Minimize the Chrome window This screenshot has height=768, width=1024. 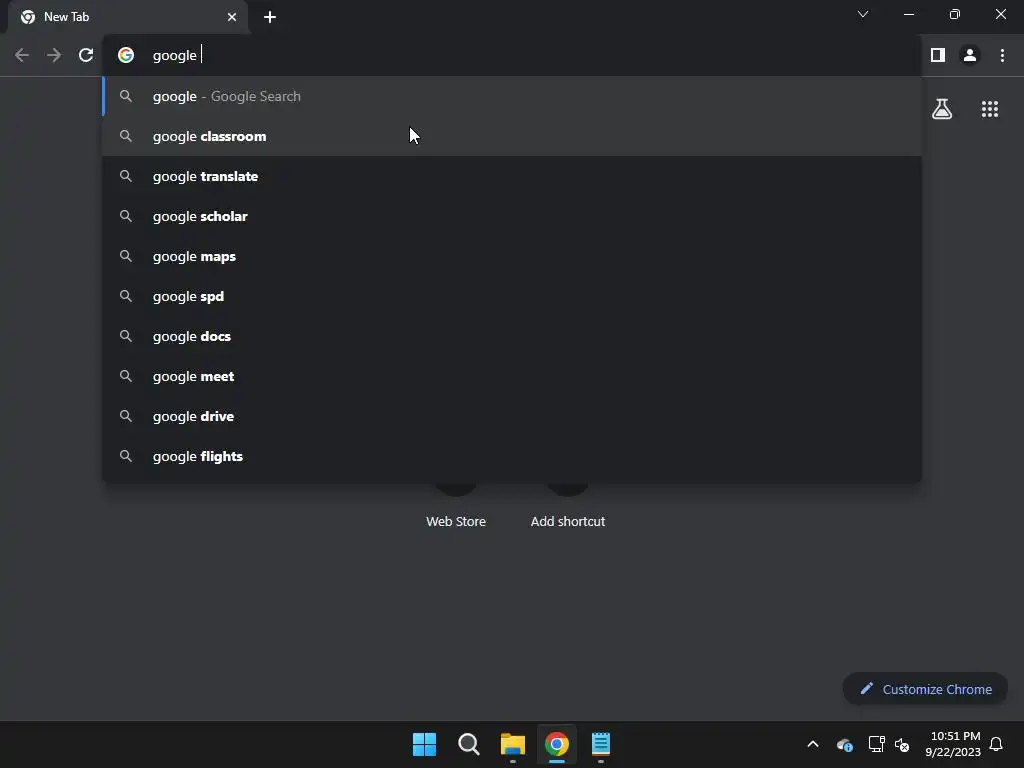(908, 14)
